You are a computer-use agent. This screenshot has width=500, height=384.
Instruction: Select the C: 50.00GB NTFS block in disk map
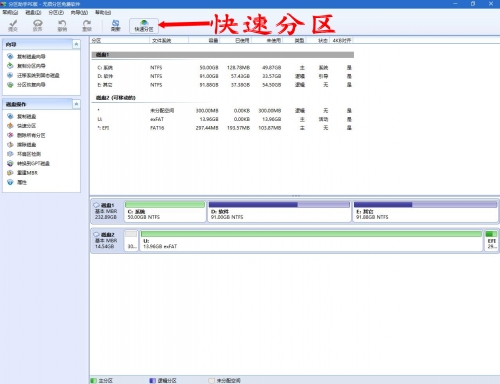pos(165,211)
